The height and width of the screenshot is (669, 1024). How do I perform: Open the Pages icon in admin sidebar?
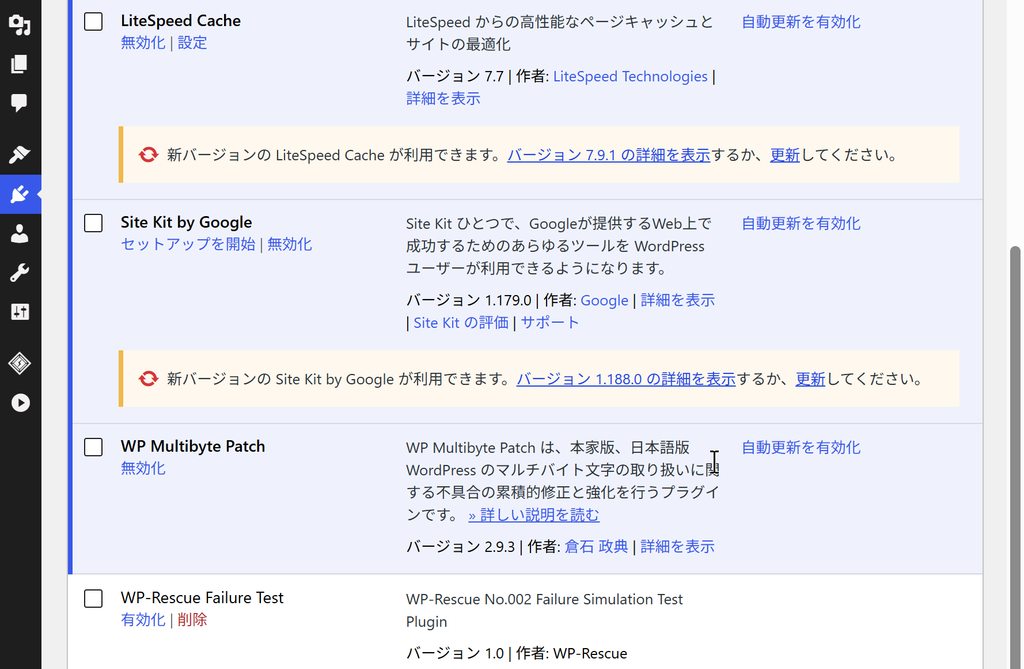click(x=20, y=63)
